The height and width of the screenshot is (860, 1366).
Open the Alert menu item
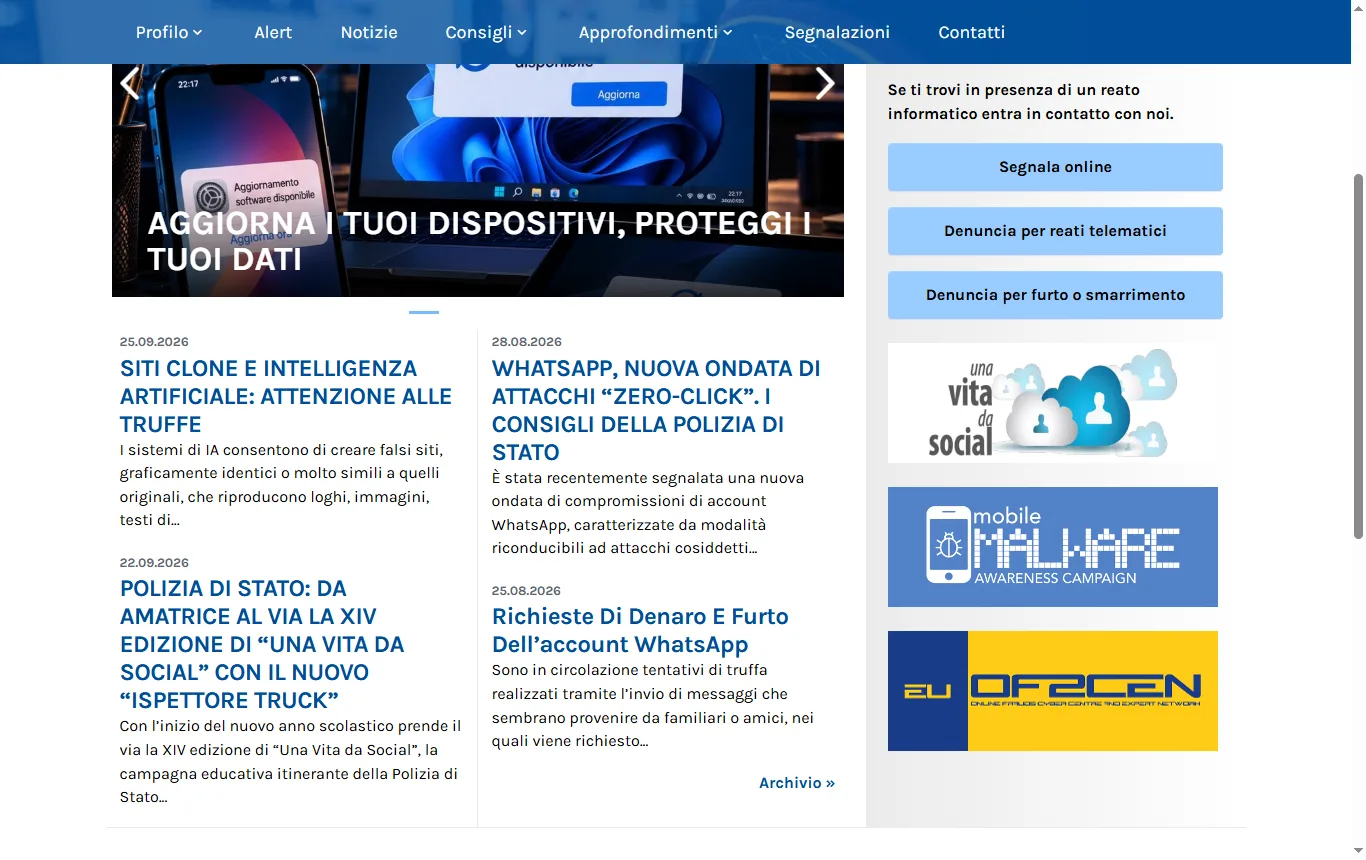273,32
